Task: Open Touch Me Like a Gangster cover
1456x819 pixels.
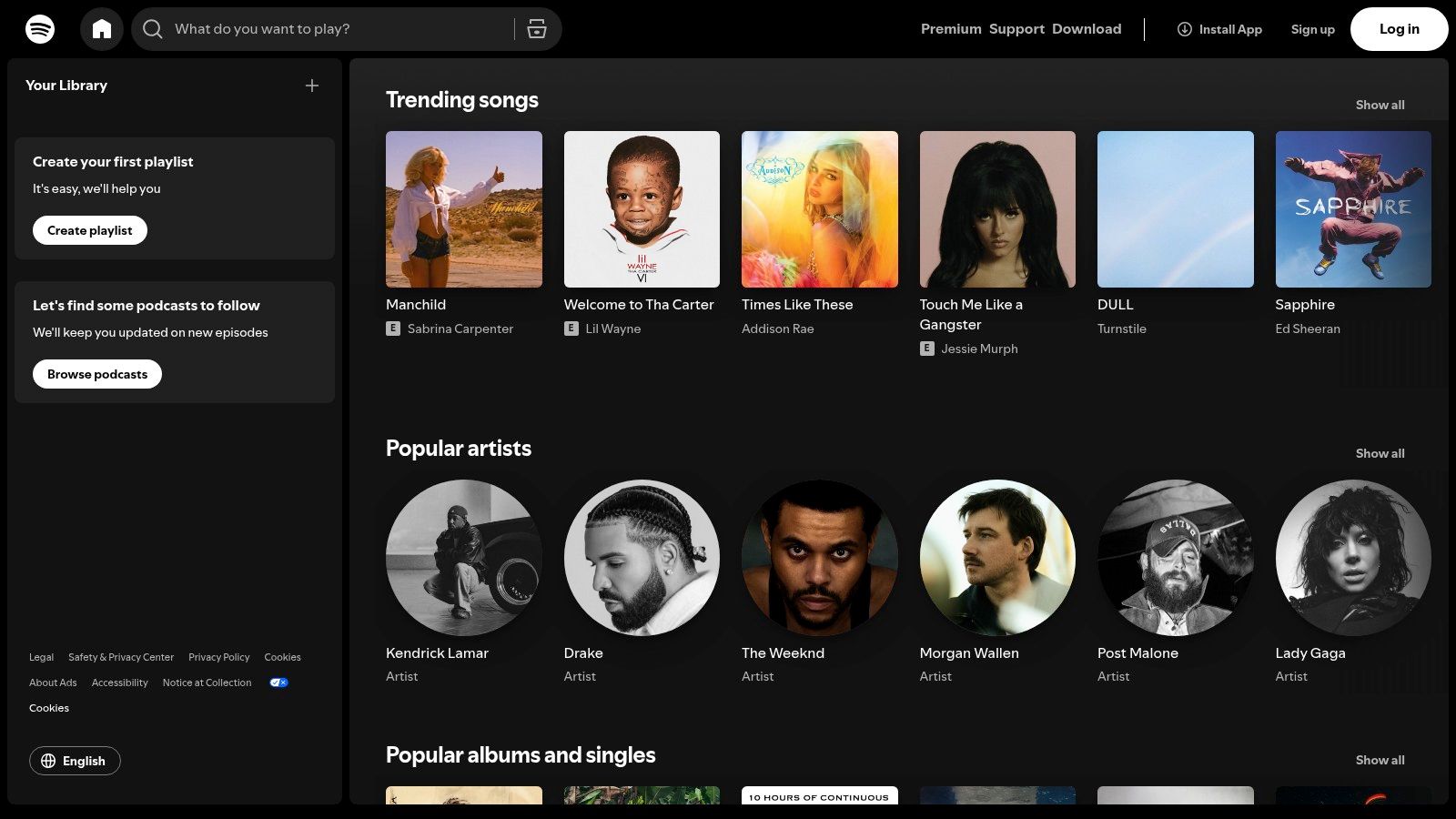Action: 997,209
